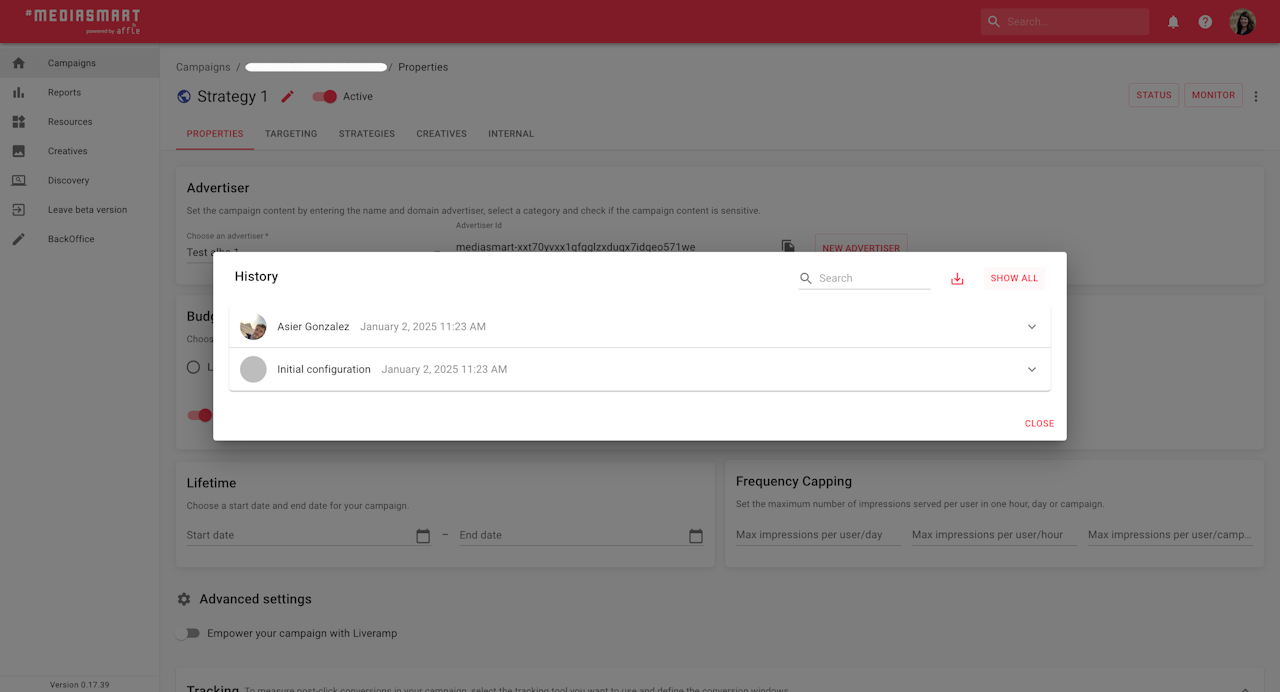Click the End date field
This screenshot has width=1280, height=692.
[582, 535]
